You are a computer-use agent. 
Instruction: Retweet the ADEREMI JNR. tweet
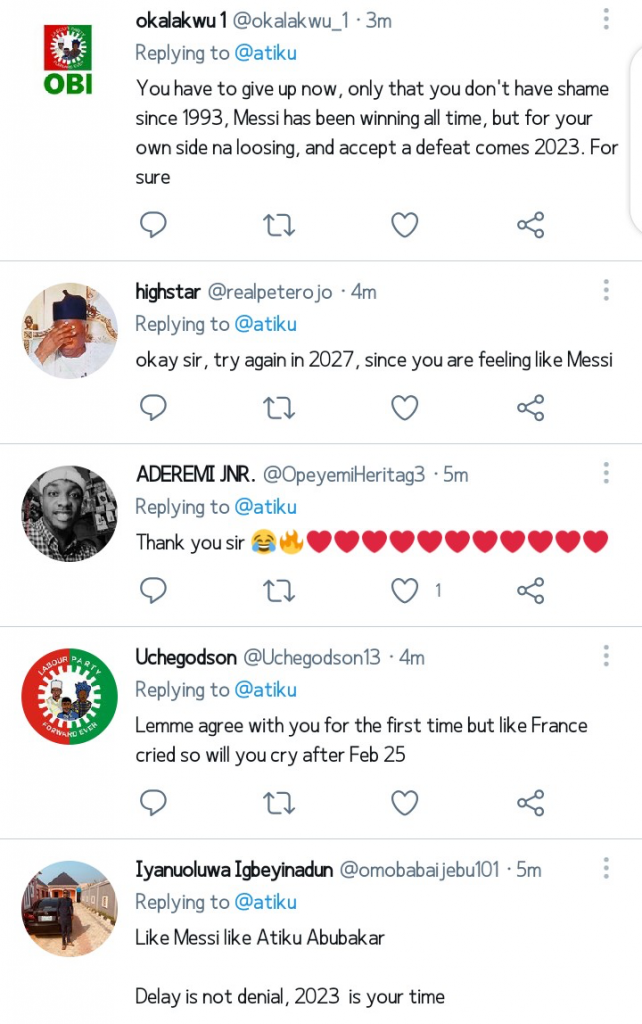(x=278, y=590)
